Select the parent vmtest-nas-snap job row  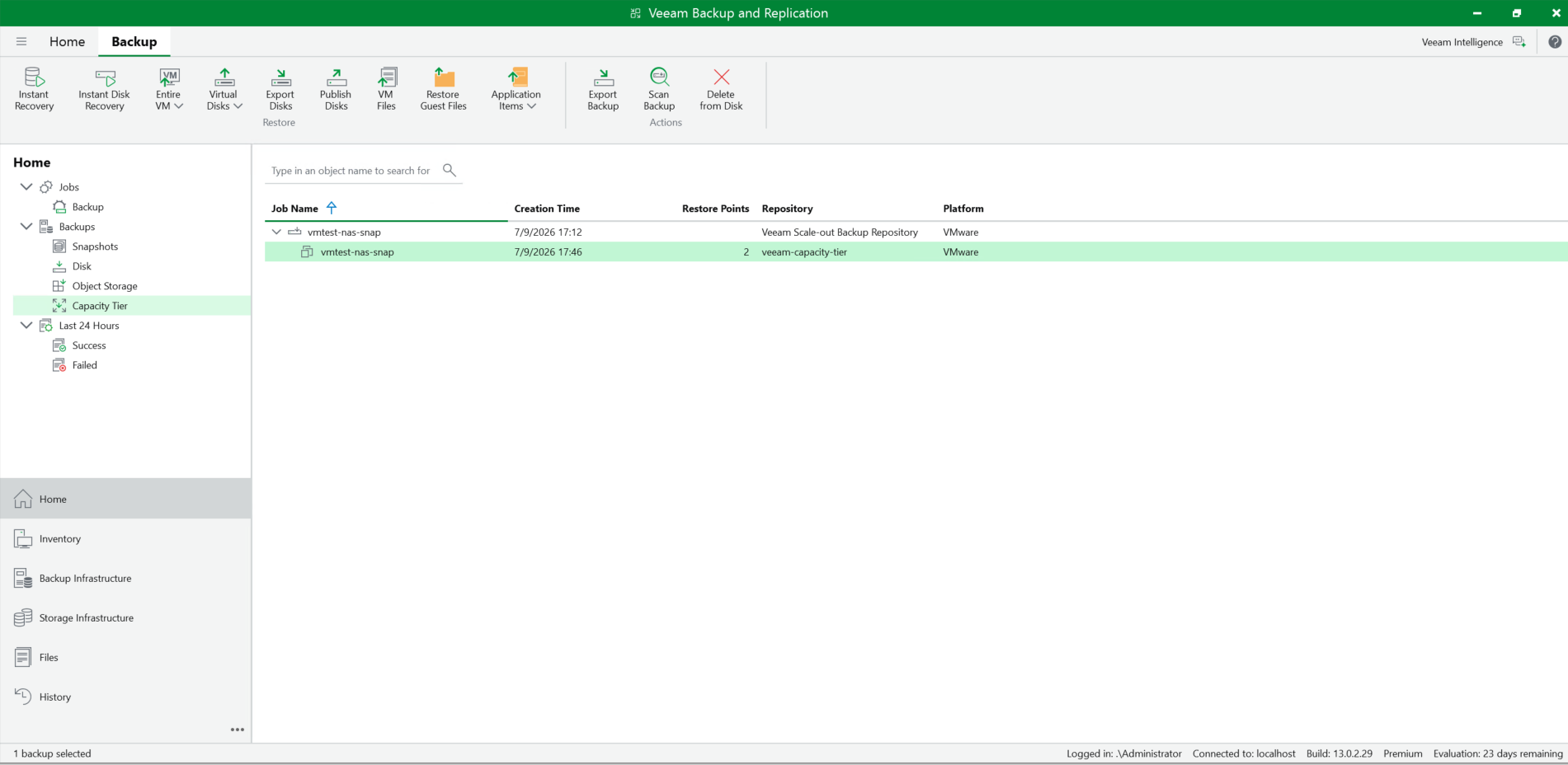916,232
